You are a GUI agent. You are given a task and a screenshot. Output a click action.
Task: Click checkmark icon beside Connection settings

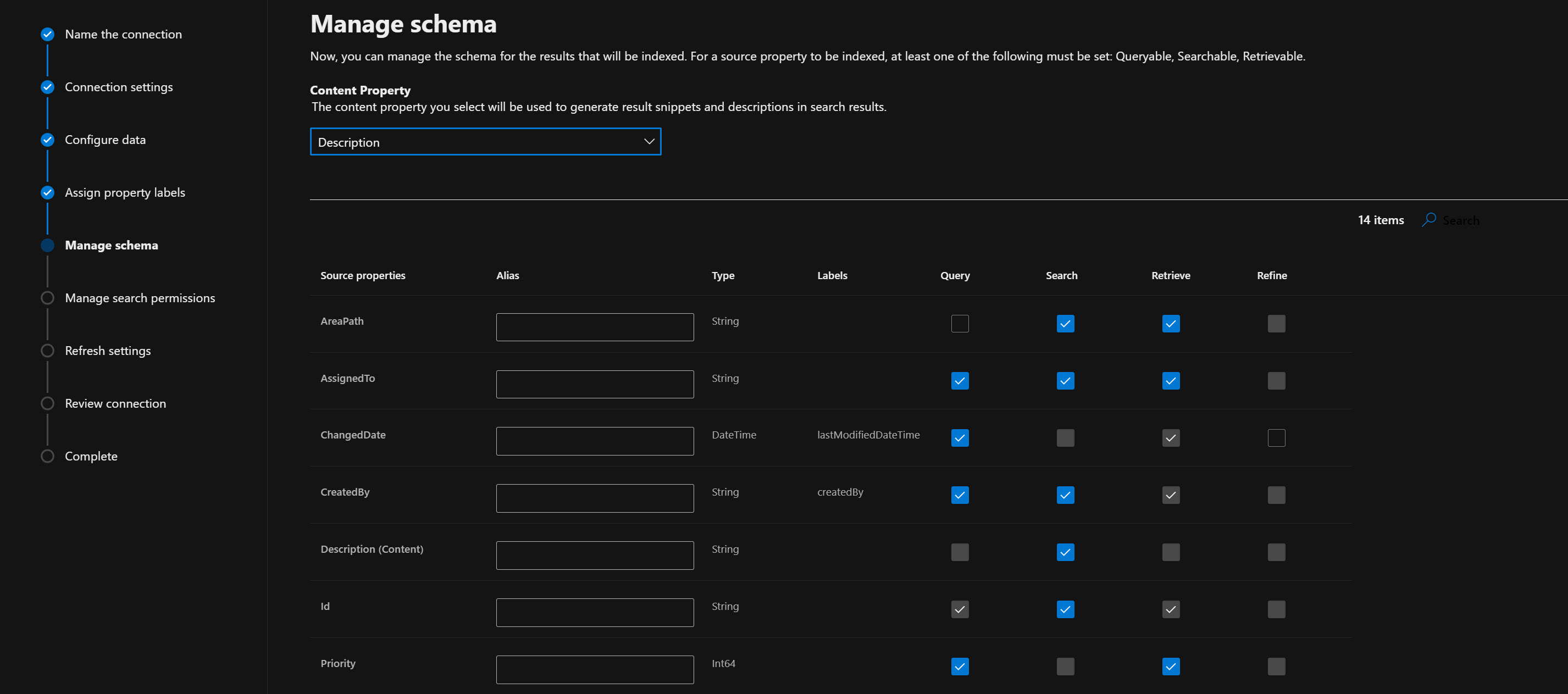tap(47, 87)
